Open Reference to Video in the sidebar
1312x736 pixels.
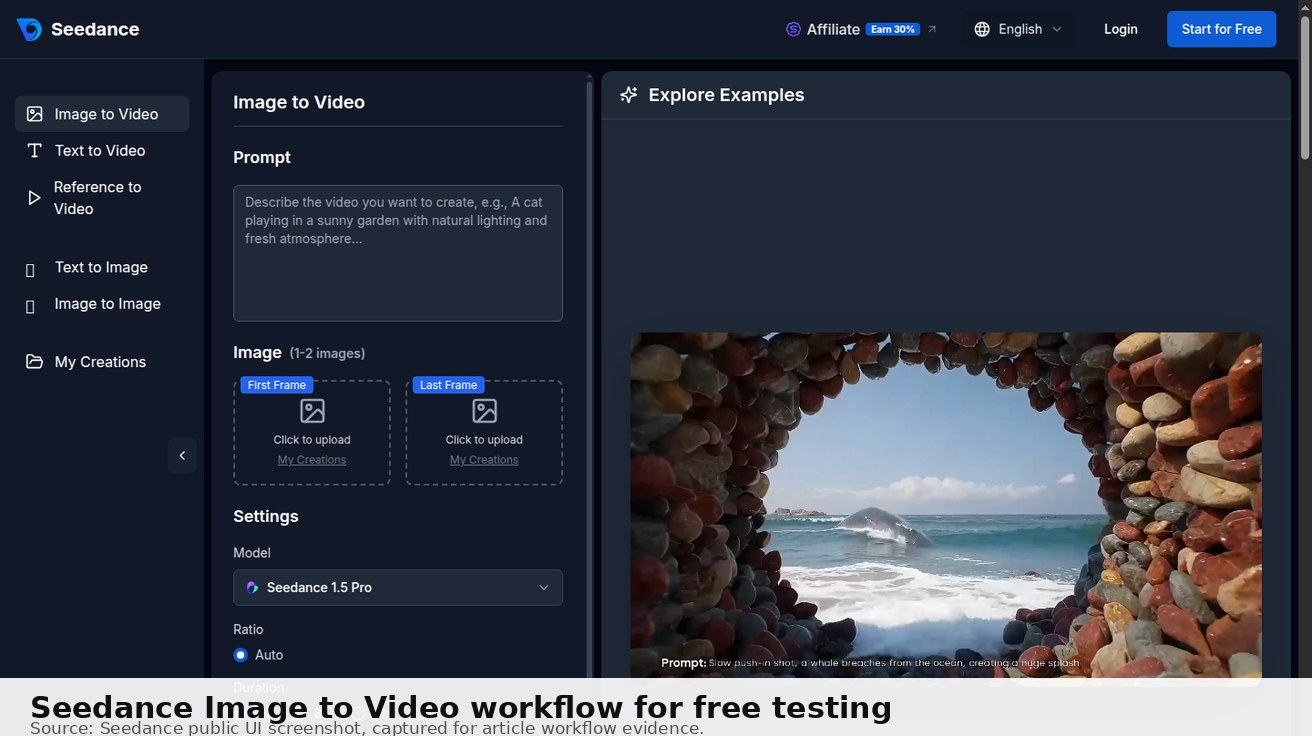102,198
